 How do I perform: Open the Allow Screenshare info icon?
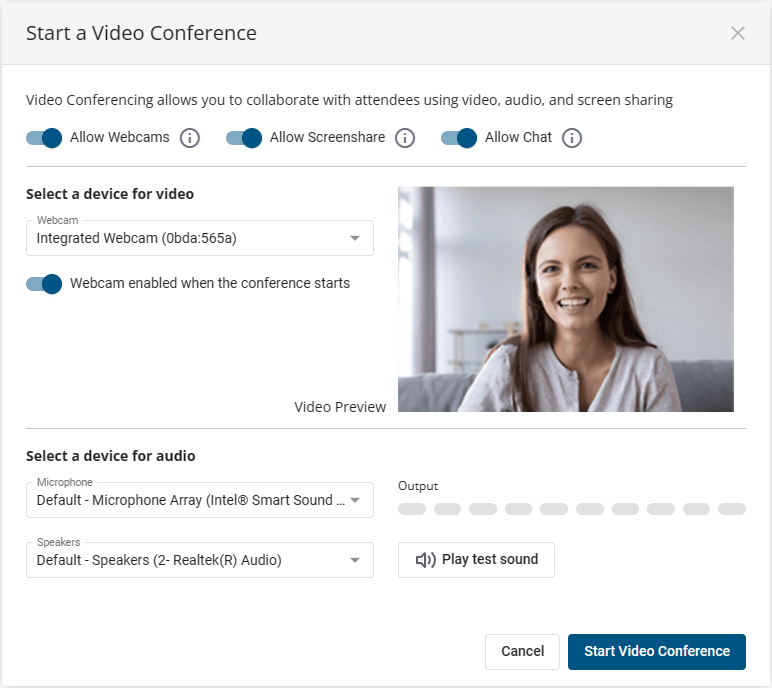[405, 138]
